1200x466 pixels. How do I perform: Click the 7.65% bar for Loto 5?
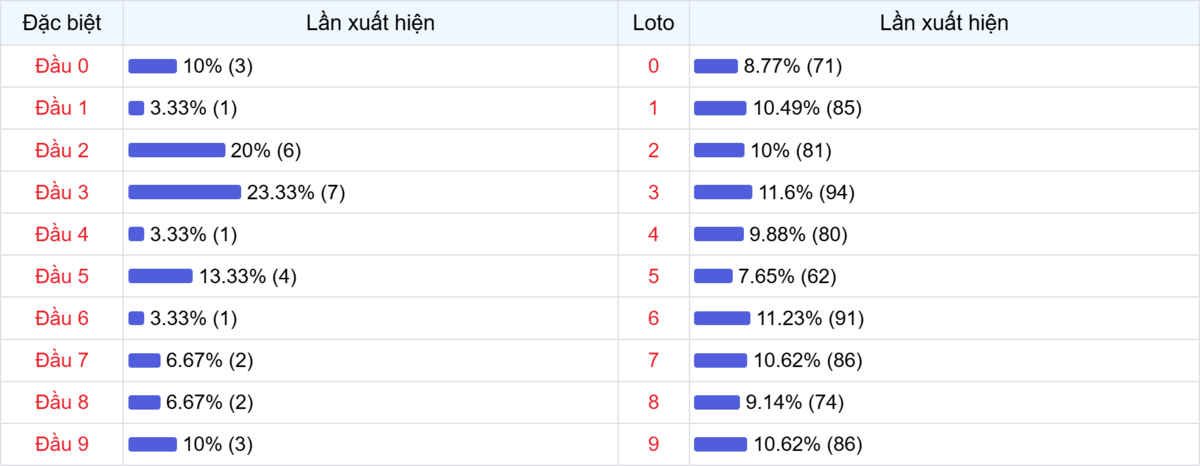tap(713, 276)
